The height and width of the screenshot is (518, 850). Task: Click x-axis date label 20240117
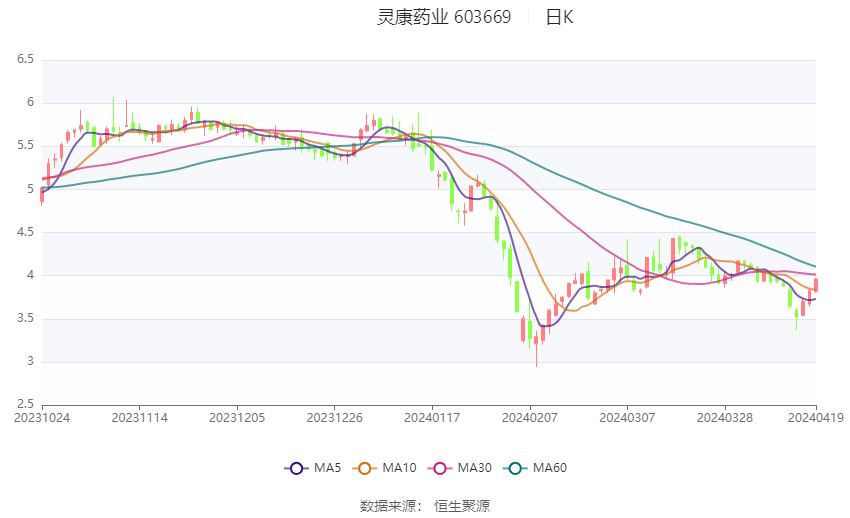(x=432, y=418)
